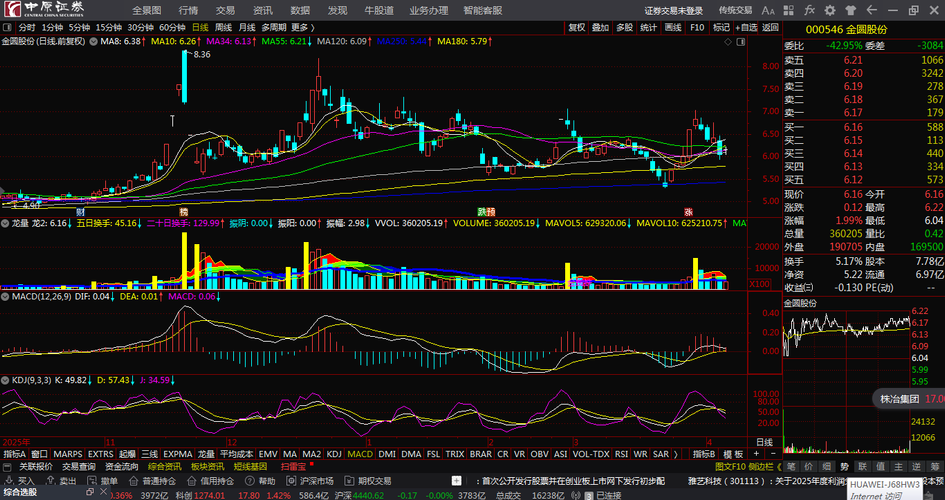Click 传统交易 button
Viewport: 945px width, 500px height.
[x=735, y=10]
